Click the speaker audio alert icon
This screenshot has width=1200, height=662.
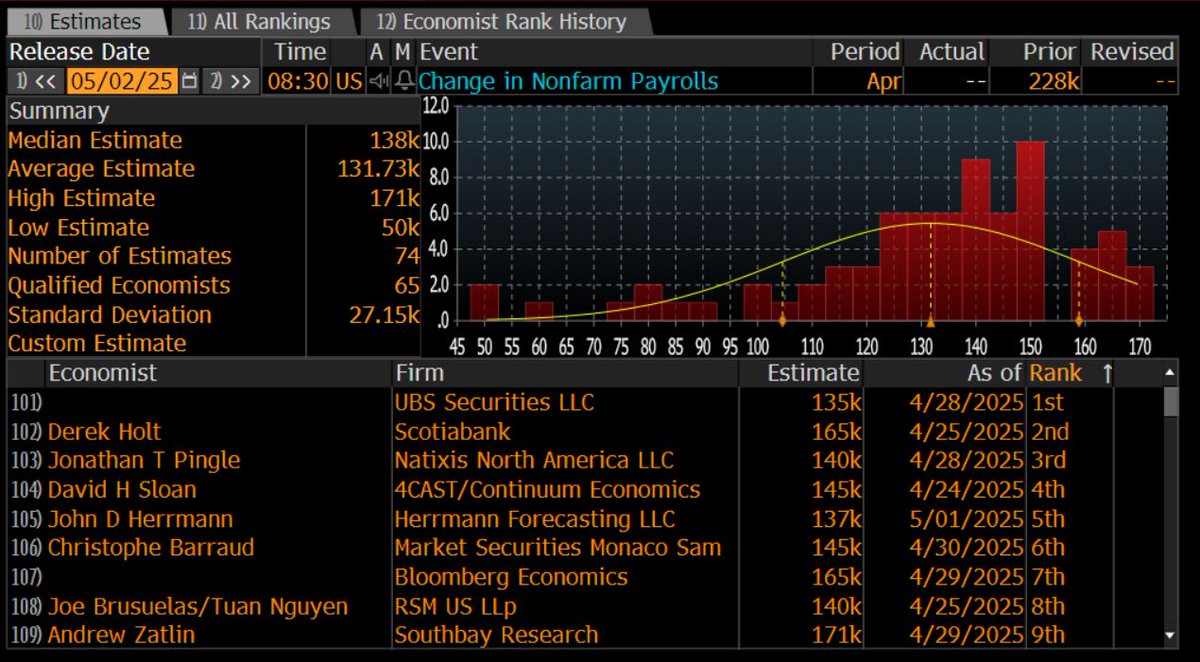coord(377,81)
